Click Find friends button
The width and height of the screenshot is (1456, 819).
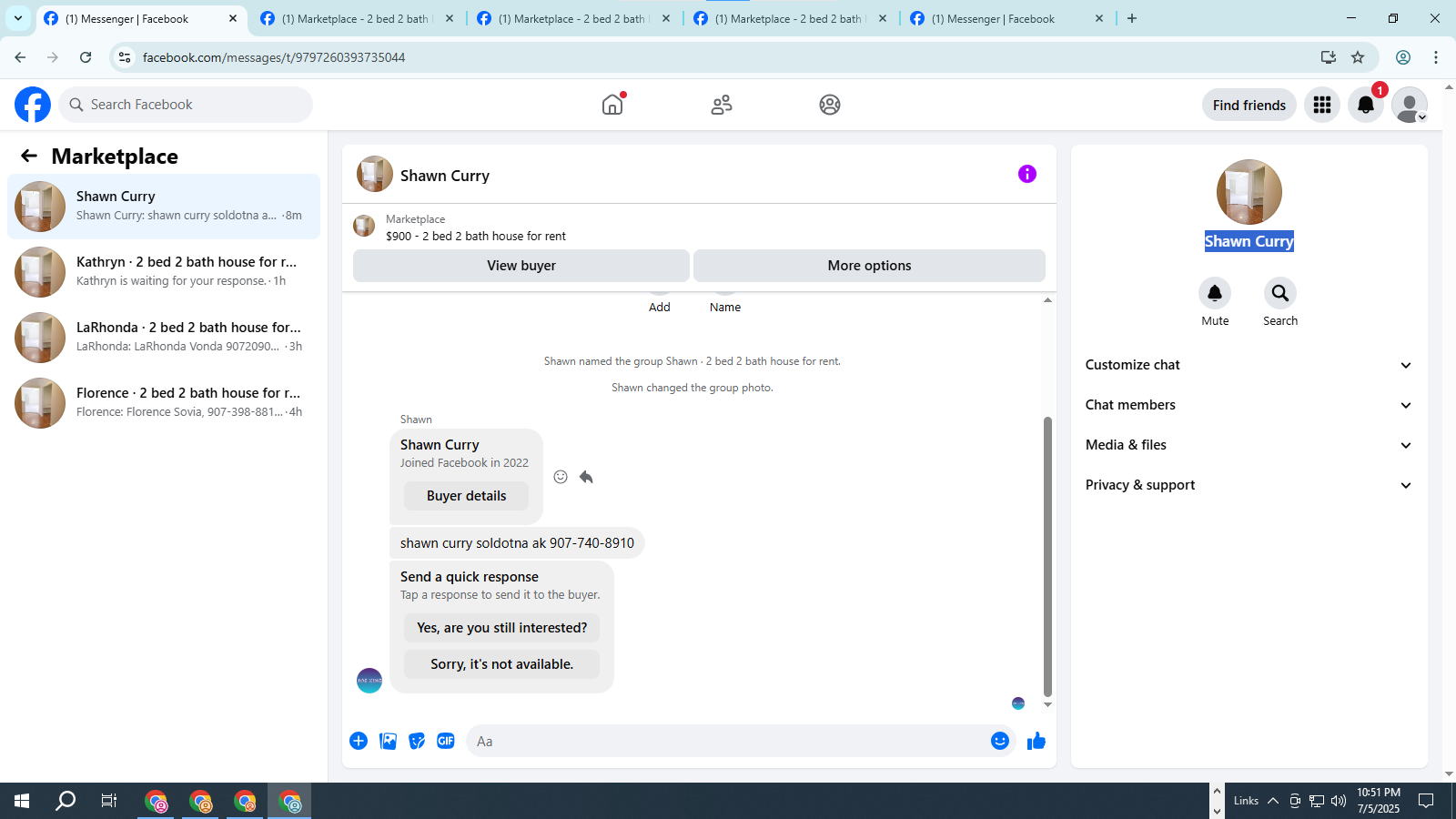1249,105
